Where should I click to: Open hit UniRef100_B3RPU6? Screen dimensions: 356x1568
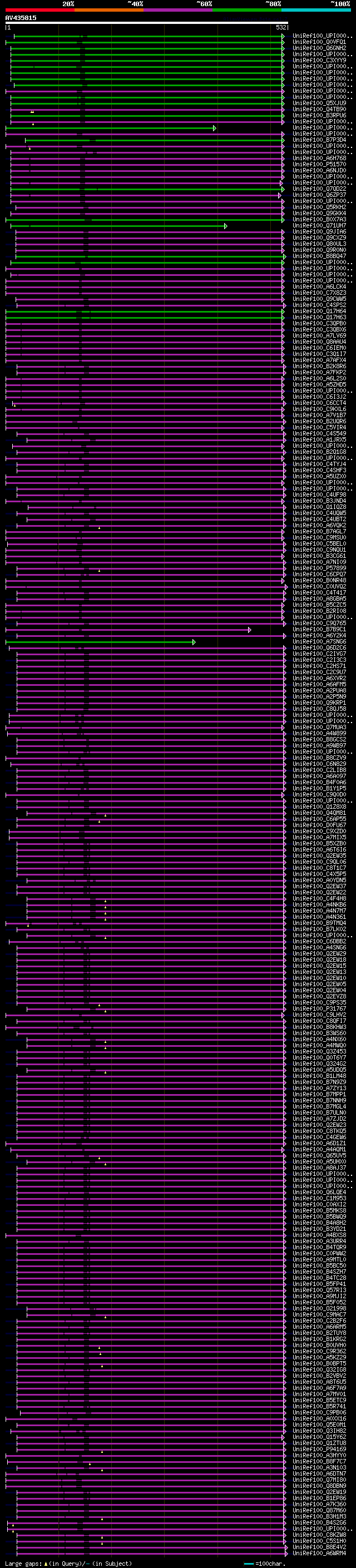click(x=319, y=116)
